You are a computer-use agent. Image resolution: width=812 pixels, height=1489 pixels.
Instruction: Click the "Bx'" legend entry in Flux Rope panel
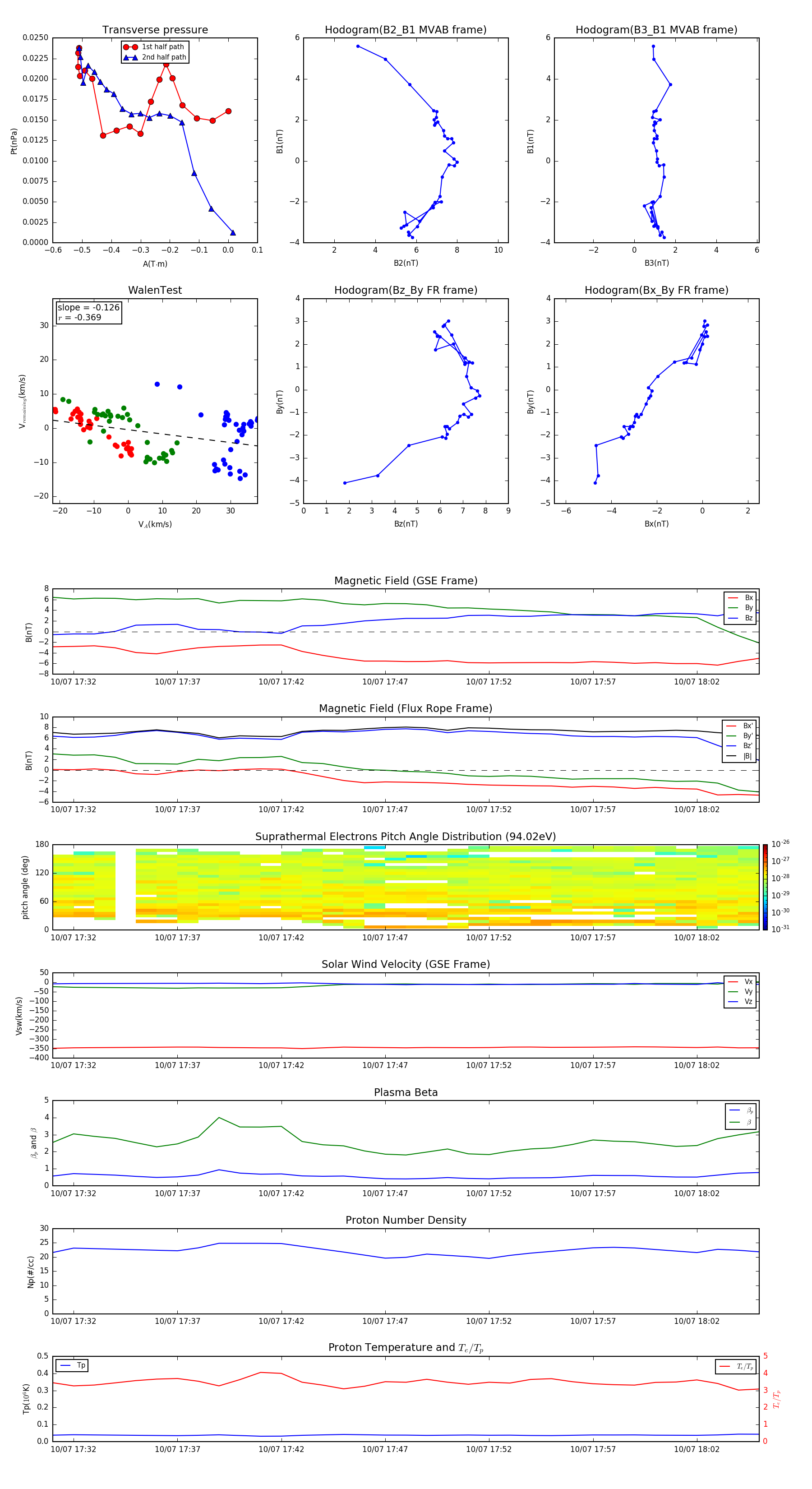coord(739,726)
